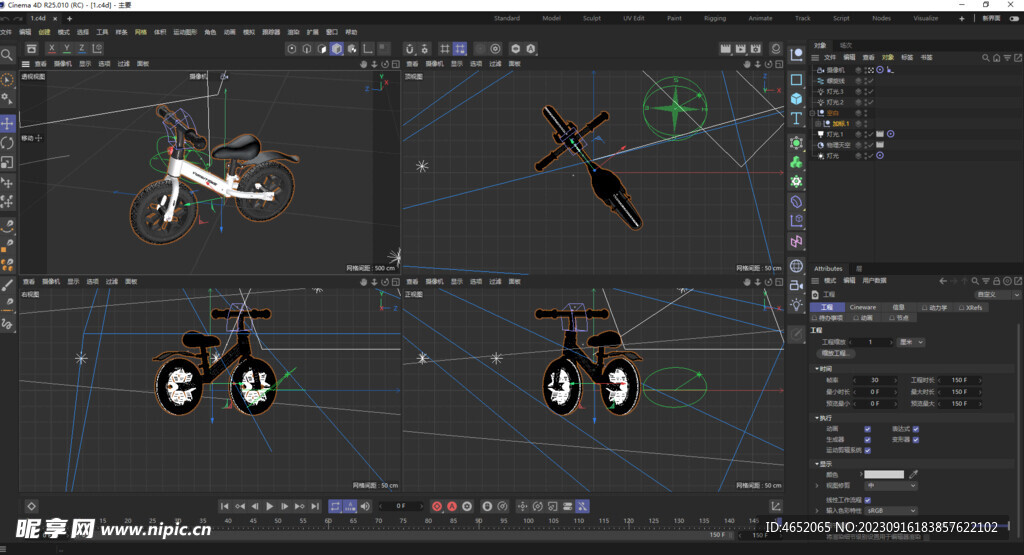Switch to the Sculpt layout
Screen dimensions: 1024x555
[592, 18]
